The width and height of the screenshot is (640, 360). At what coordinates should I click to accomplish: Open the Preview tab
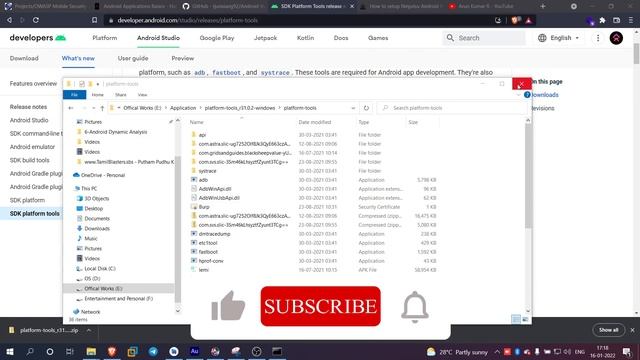183,58
